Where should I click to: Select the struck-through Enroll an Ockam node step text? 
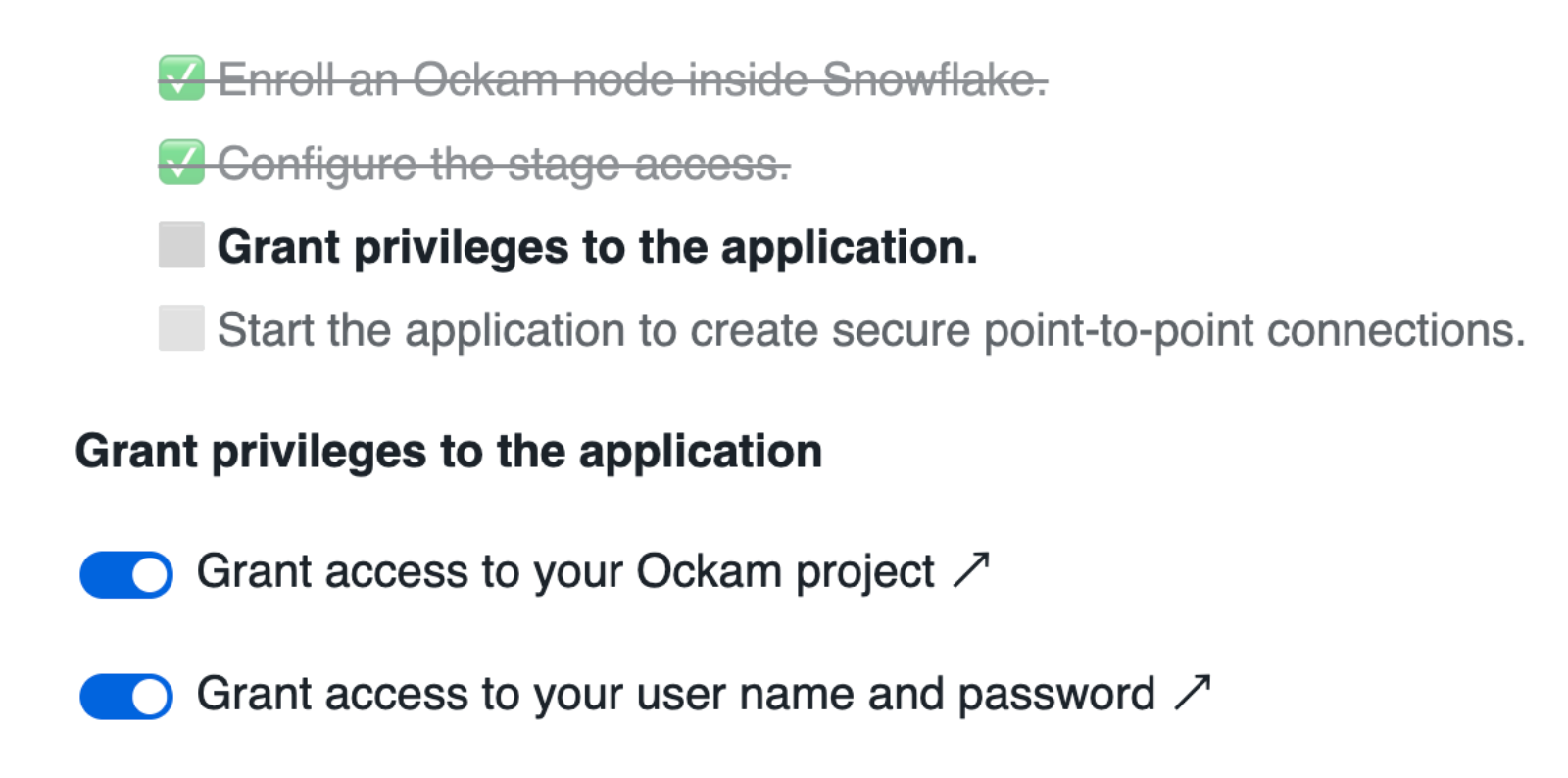[631, 80]
